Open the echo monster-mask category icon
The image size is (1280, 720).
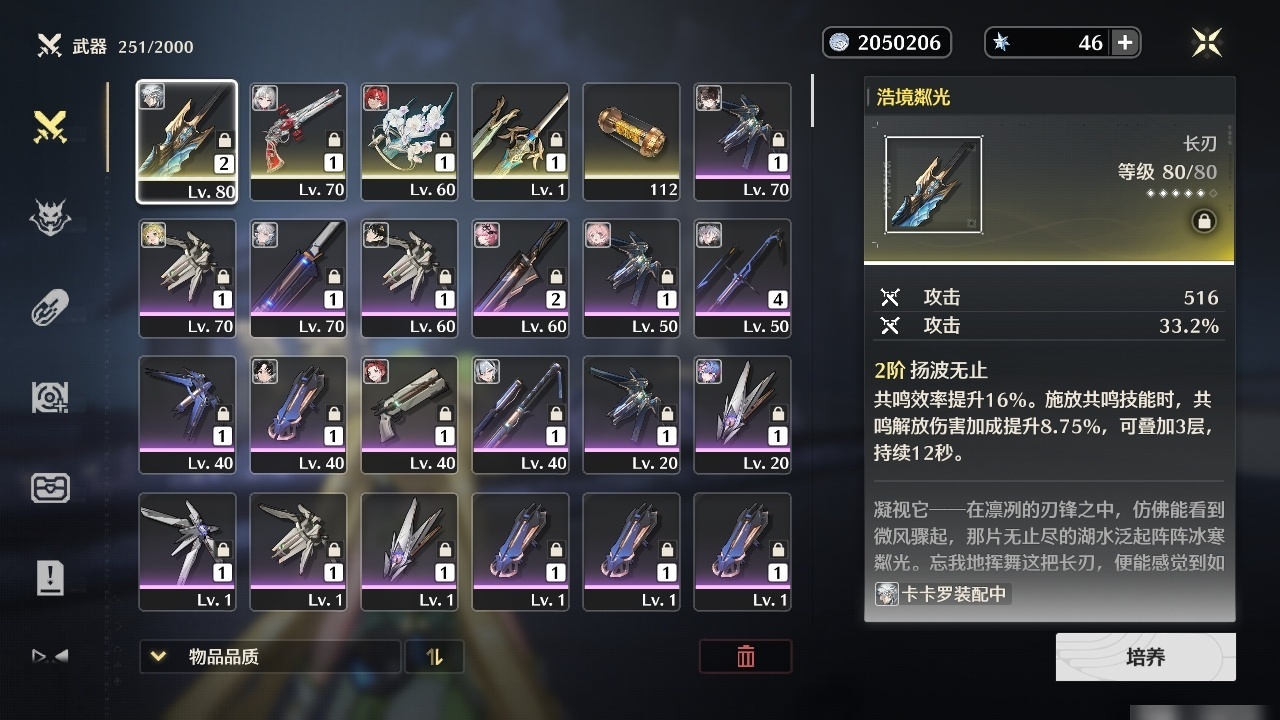pyautogui.click(x=50, y=216)
